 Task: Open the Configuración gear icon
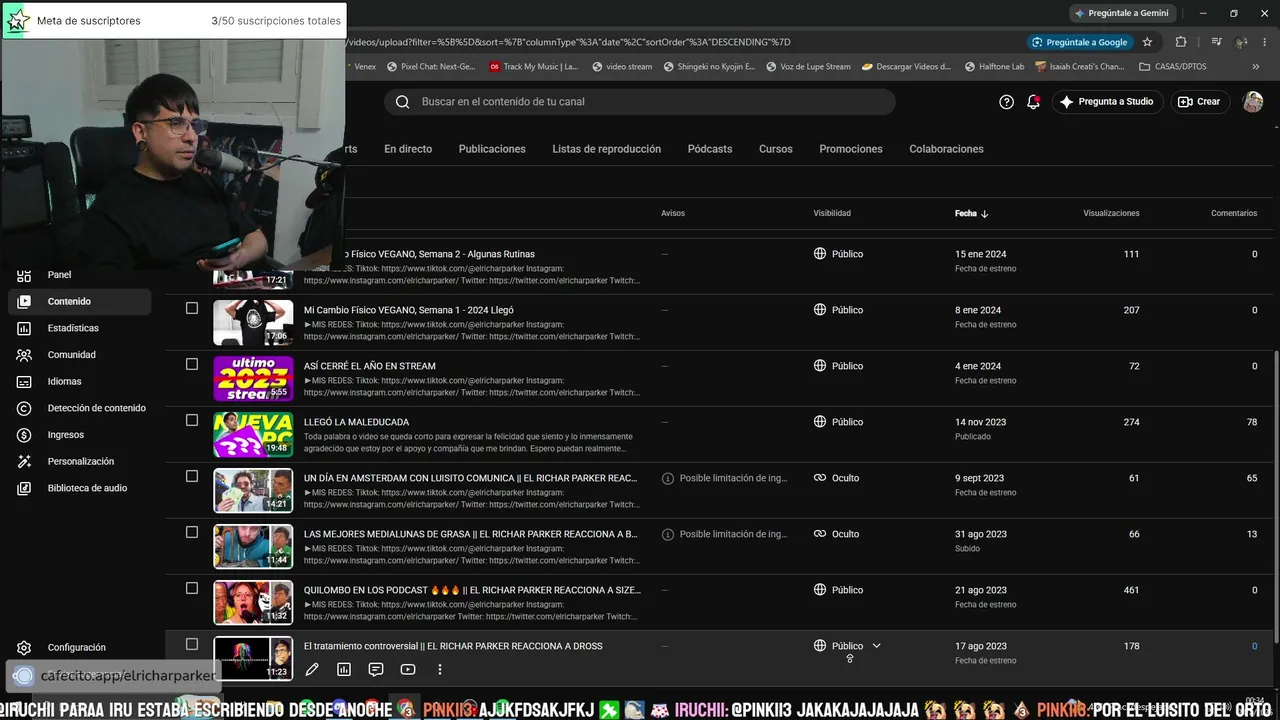(x=25, y=648)
